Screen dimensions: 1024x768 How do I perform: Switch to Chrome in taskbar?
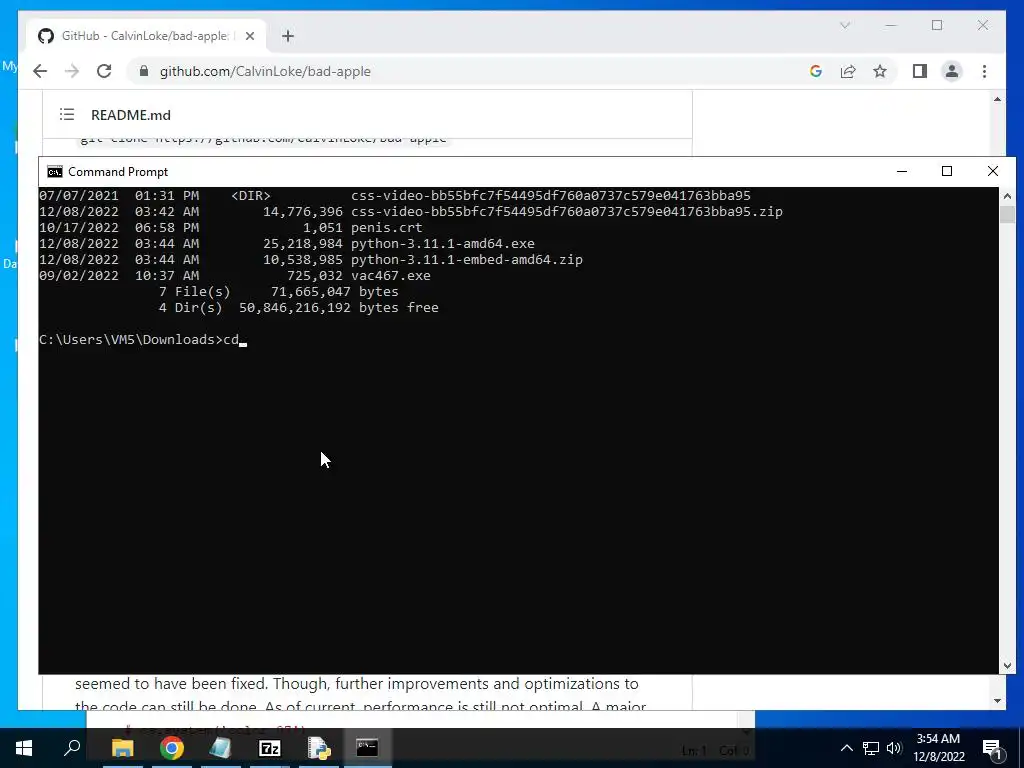tap(172, 748)
